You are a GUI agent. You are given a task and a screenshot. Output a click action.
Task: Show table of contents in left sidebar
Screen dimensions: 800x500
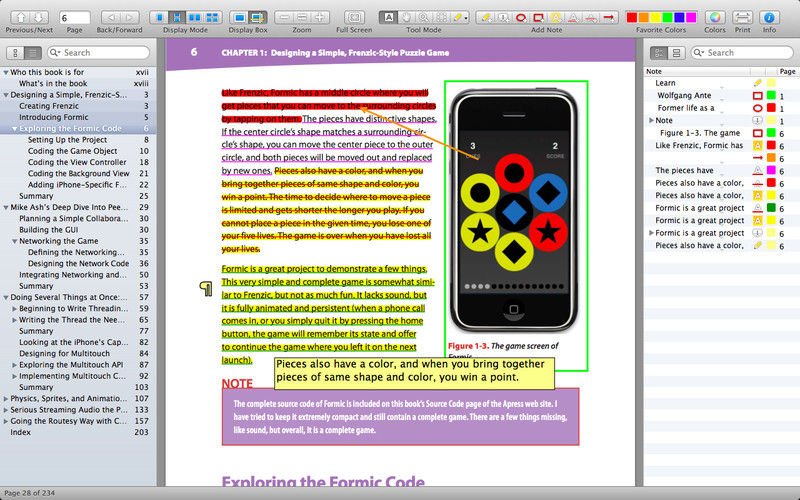33,53
